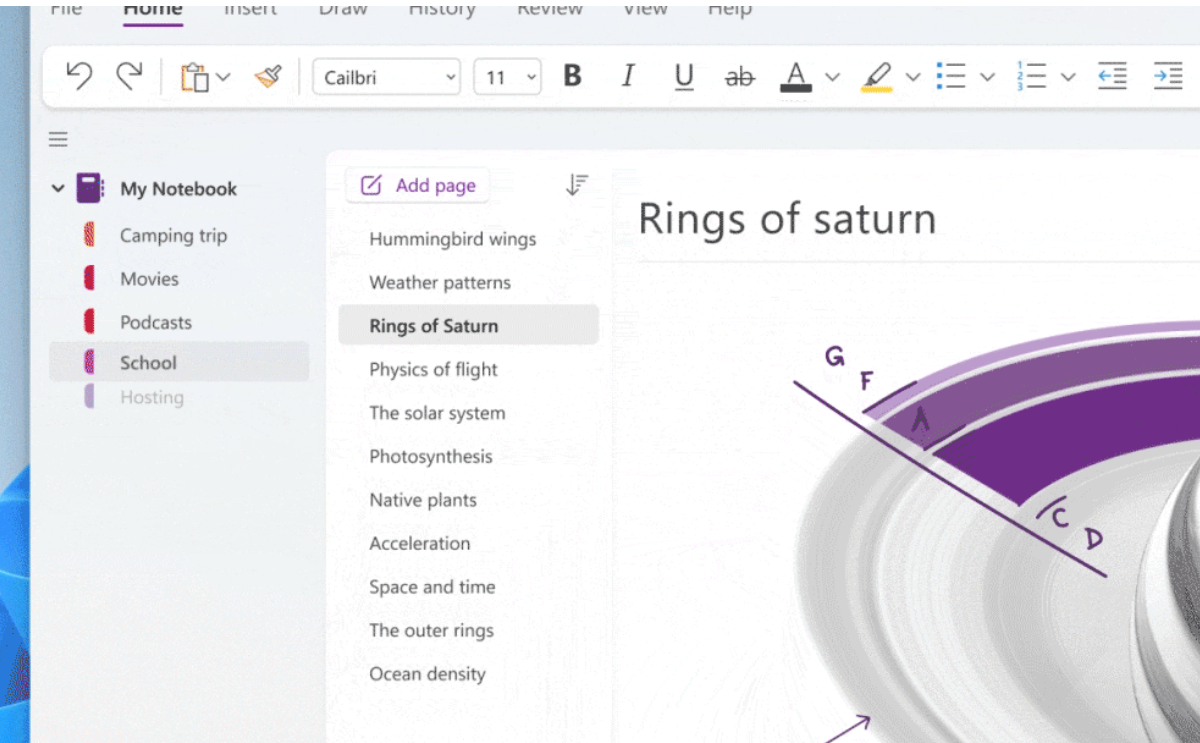This screenshot has width=1200, height=743.
Task: Insert a bulleted list
Action: tap(951, 76)
